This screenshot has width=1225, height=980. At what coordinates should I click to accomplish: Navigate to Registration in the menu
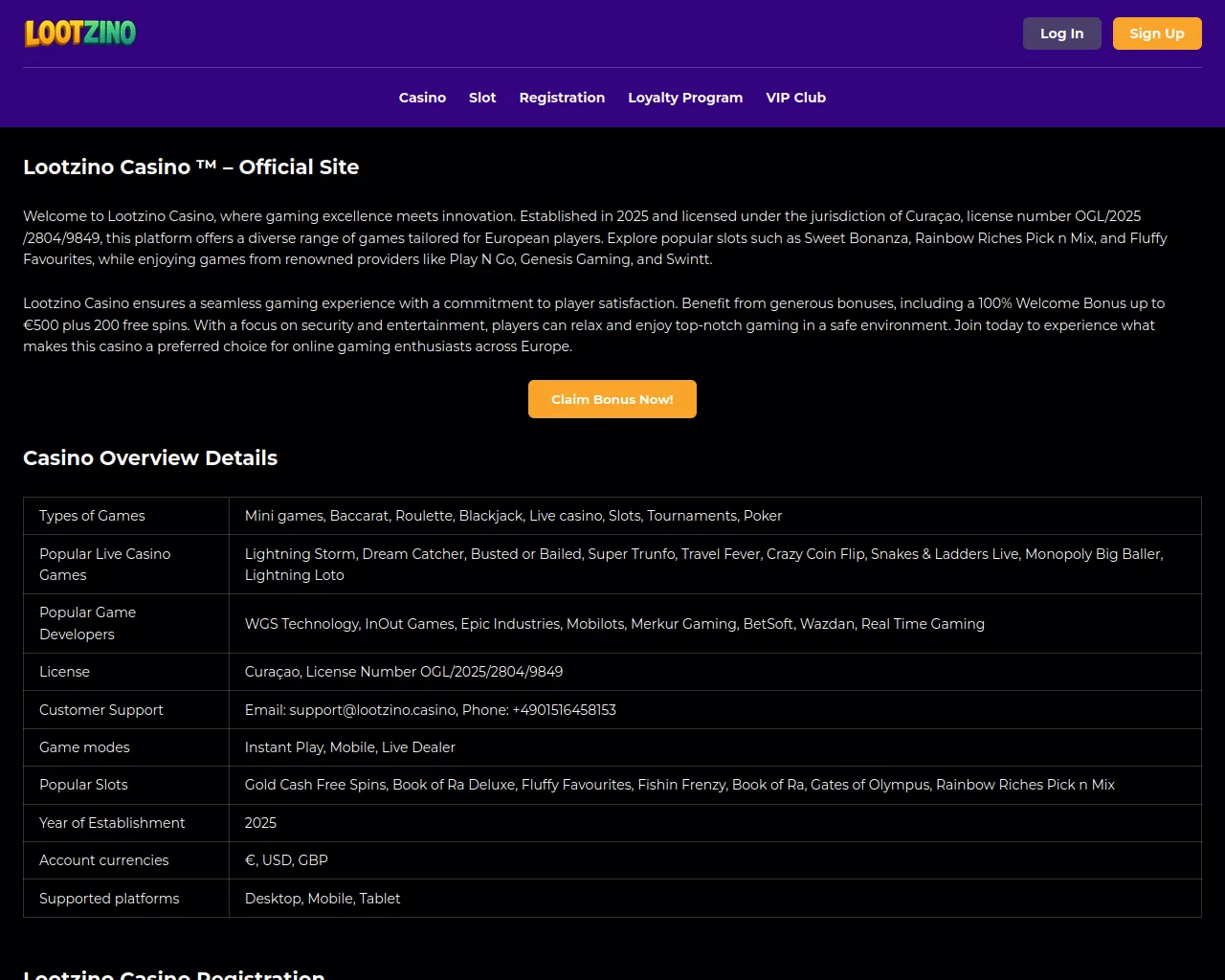click(x=562, y=98)
